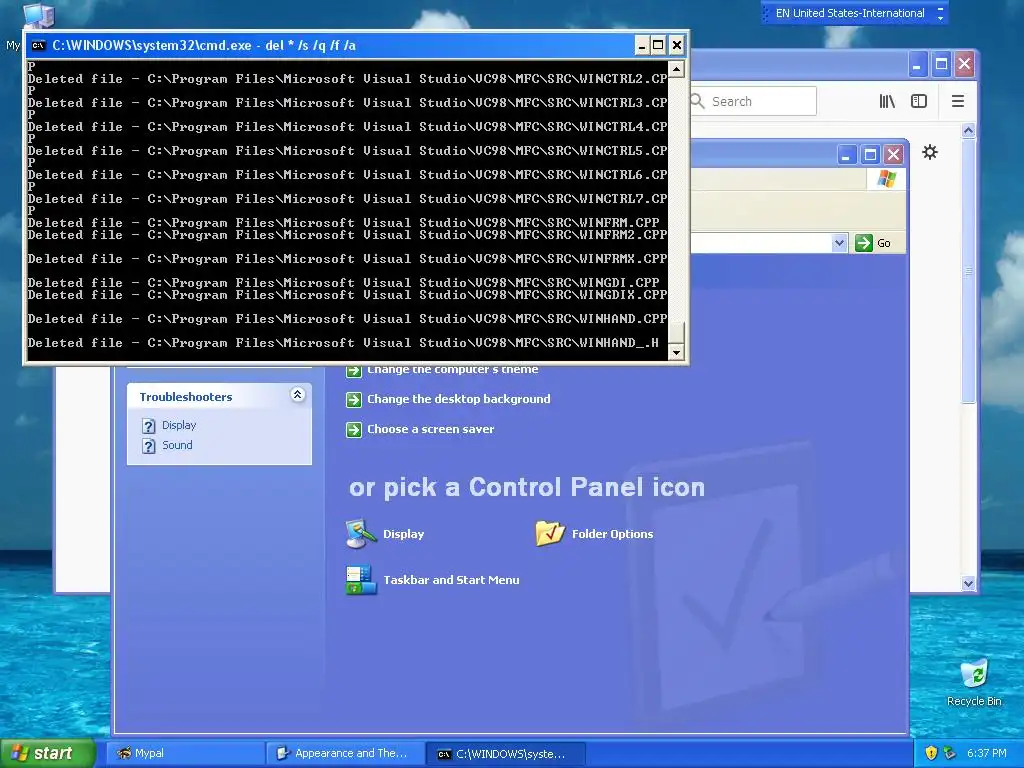Click the Sound troubleshooter help icon
Image resolution: width=1024 pixels, height=768 pixels.
[x=149, y=446]
